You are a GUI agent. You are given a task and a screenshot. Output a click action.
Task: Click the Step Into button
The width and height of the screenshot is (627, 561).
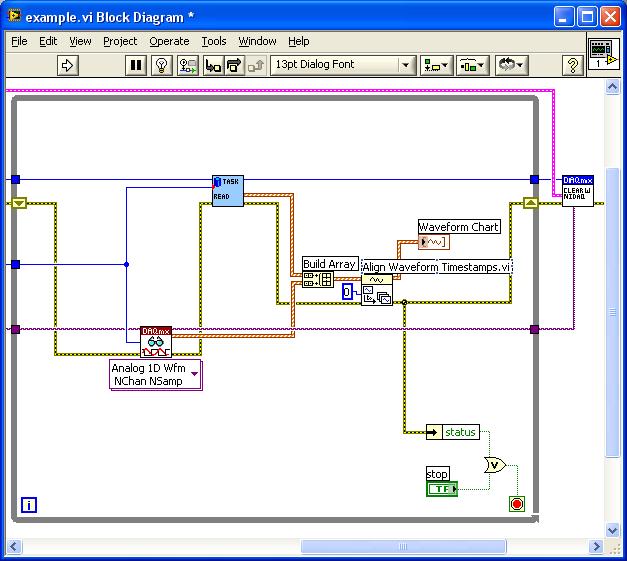(212, 65)
